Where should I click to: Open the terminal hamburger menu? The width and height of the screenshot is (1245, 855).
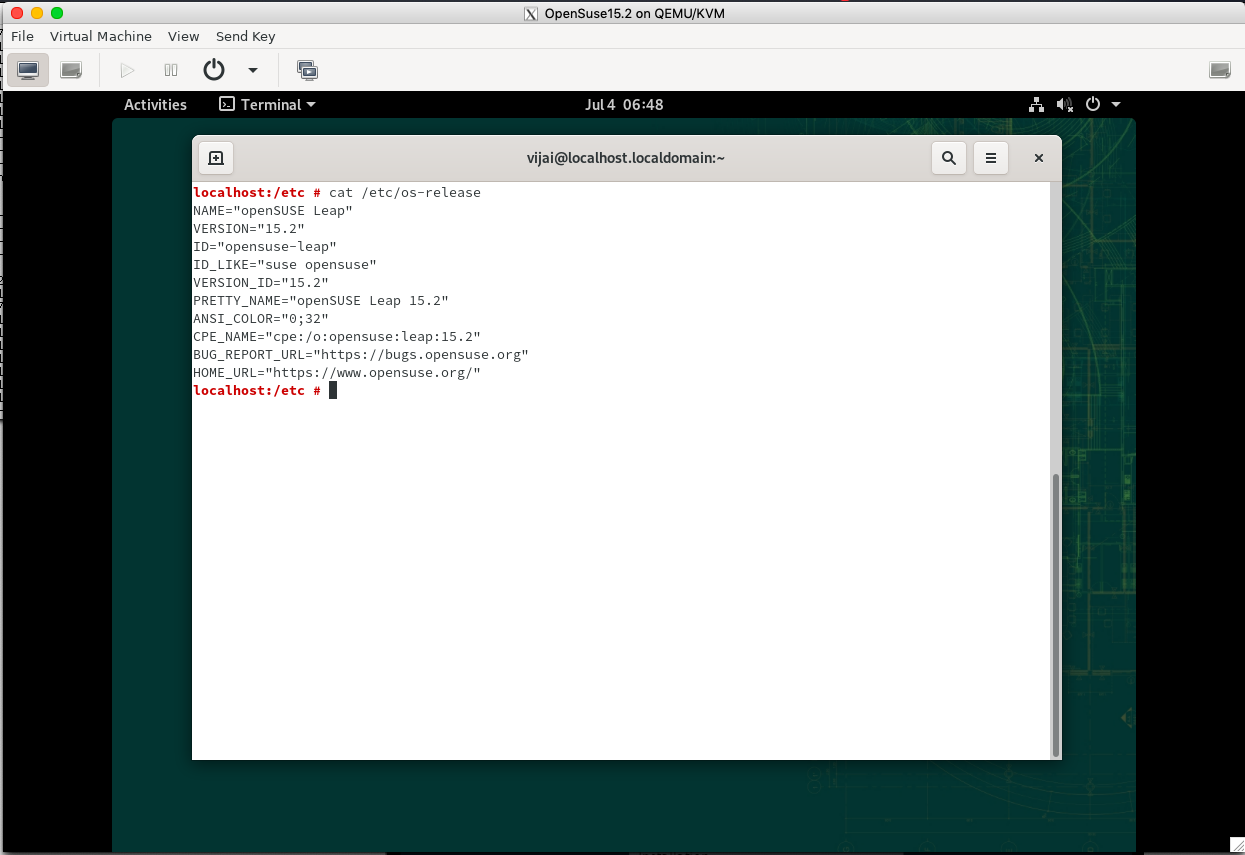click(991, 158)
